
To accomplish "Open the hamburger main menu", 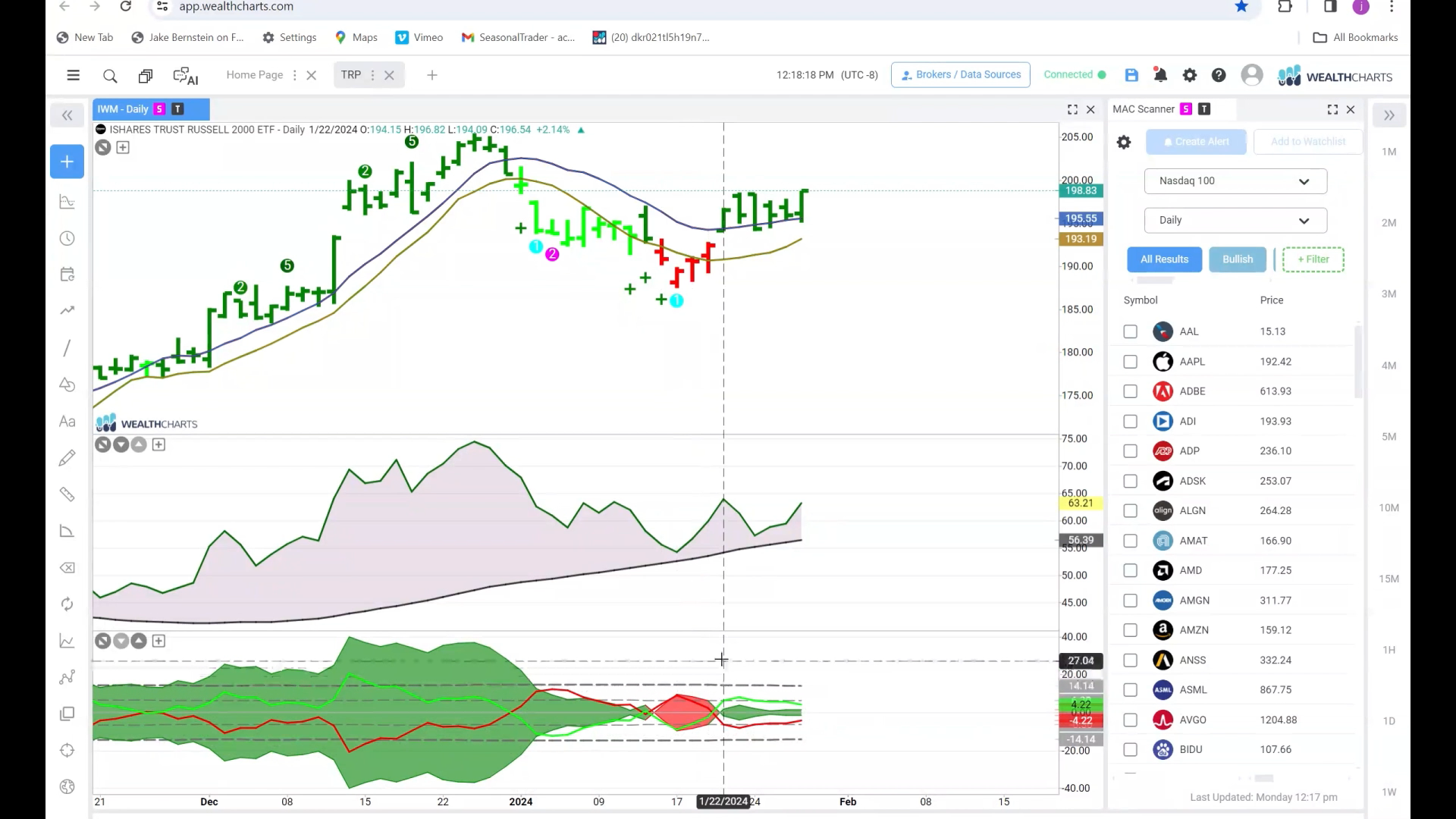I will (x=73, y=75).
